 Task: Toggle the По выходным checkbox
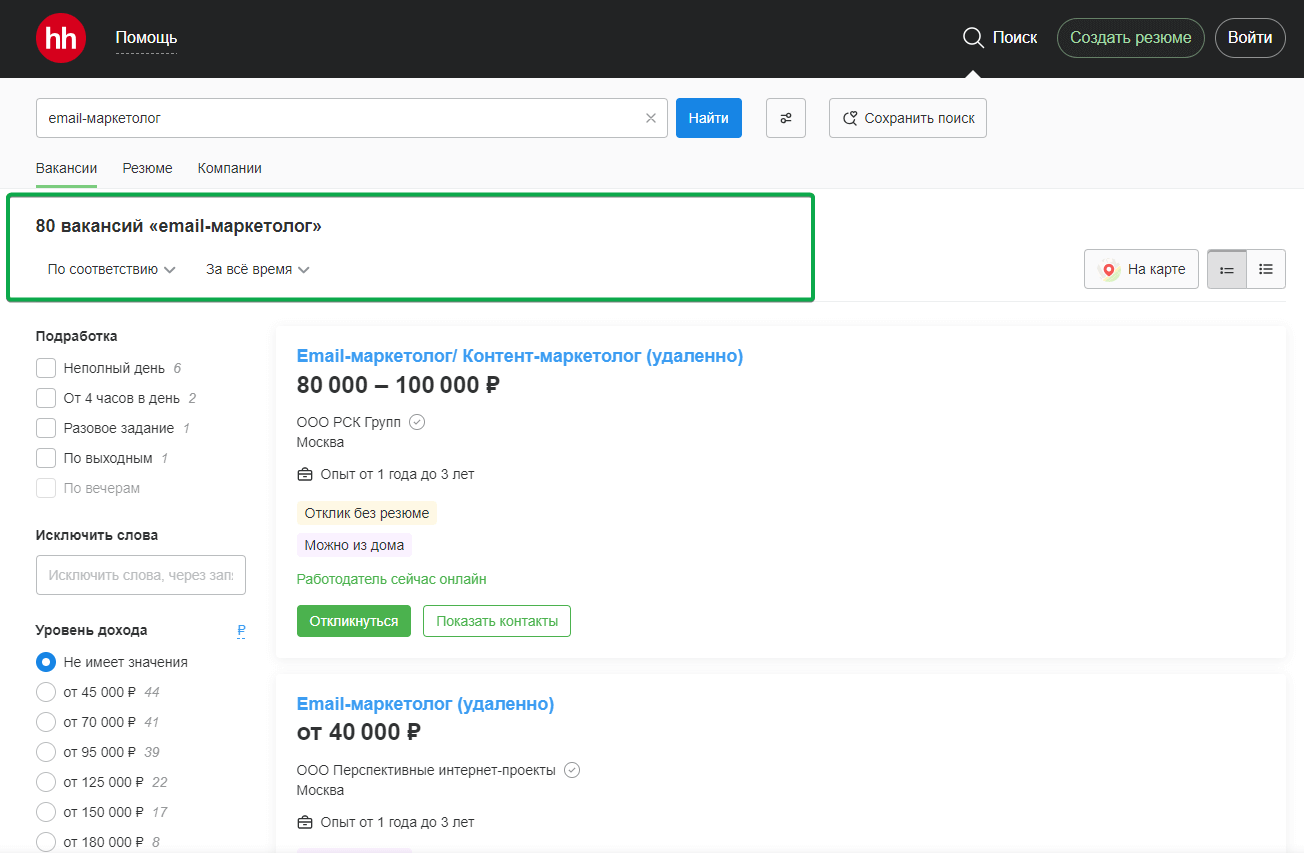click(x=46, y=458)
